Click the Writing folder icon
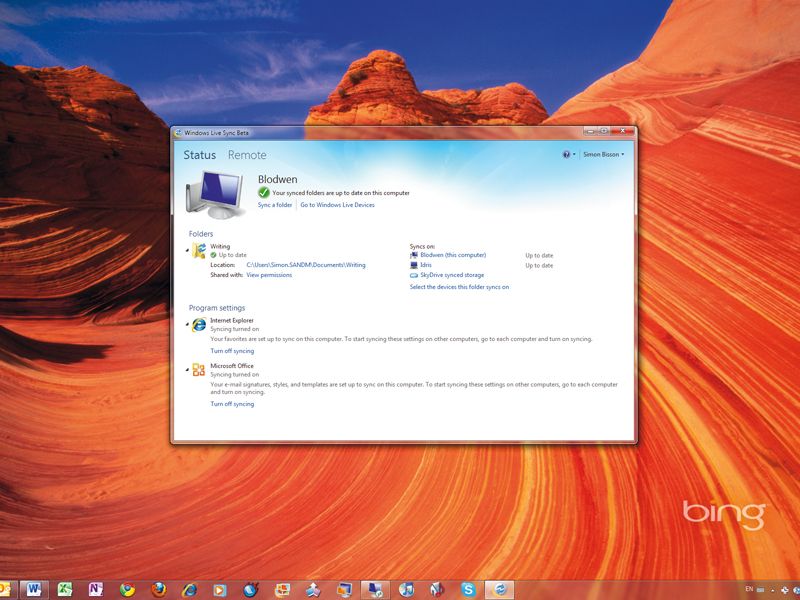800x600 pixels. [199, 250]
